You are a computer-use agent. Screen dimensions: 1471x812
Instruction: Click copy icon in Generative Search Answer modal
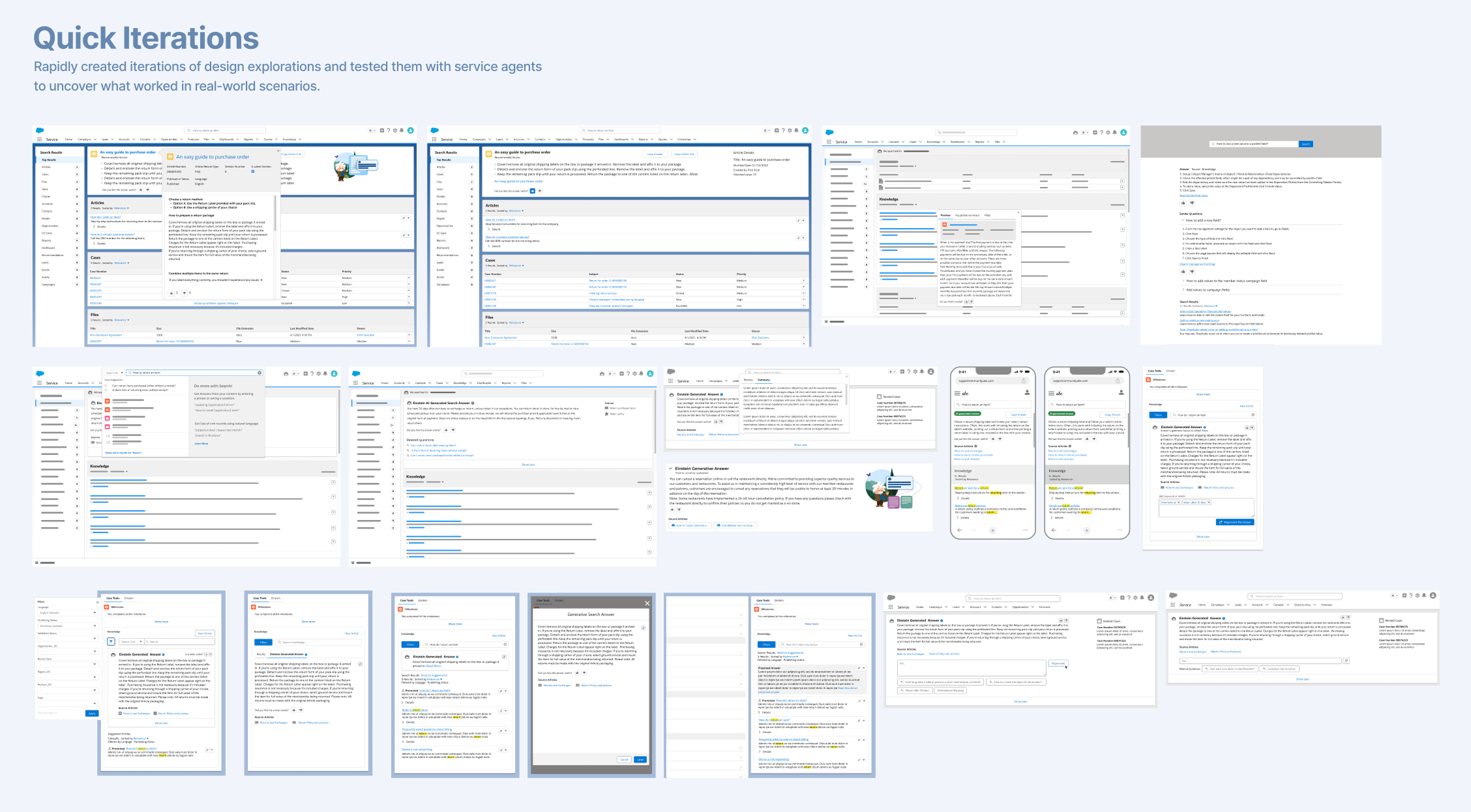click(644, 628)
